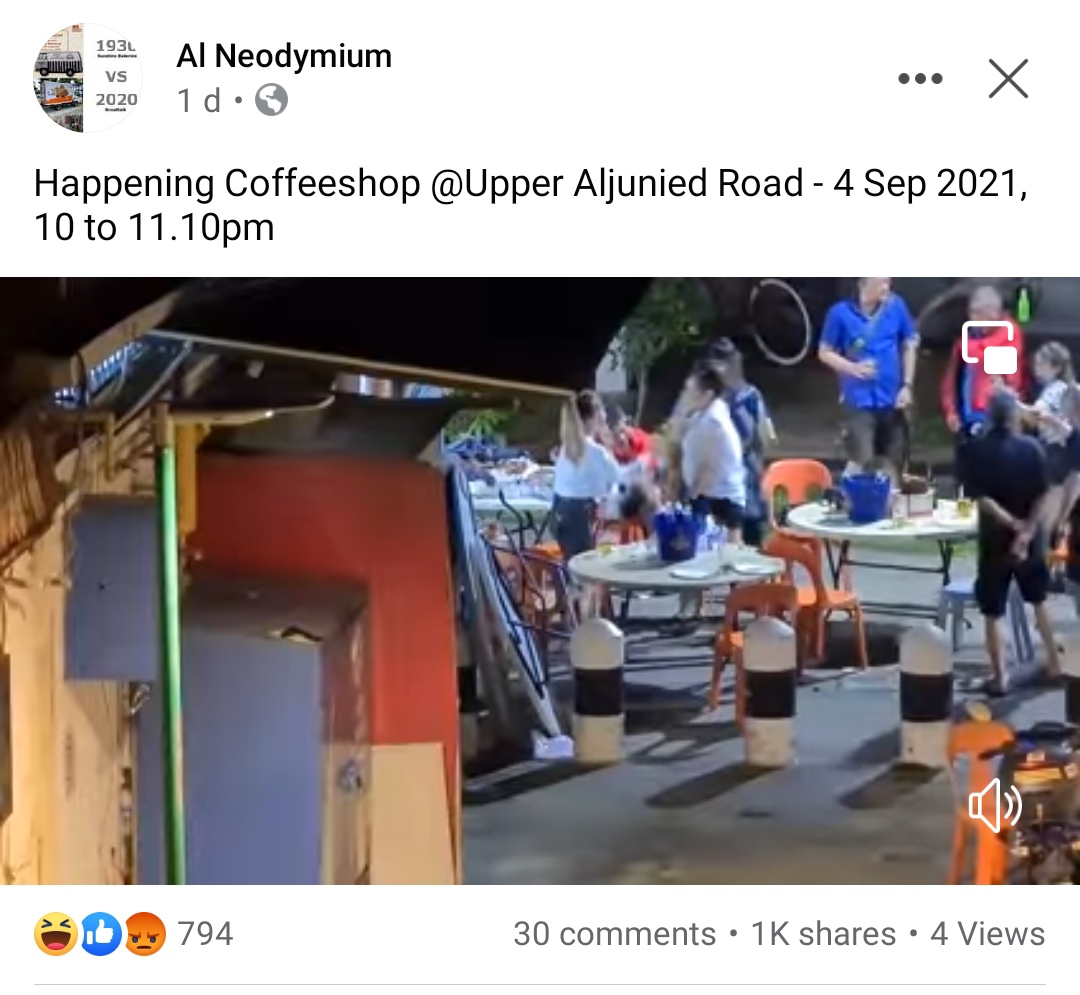Viewport: 1080px width, 995px height.
Task: Close the post with the X icon
Action: (x=1008, y=78)
